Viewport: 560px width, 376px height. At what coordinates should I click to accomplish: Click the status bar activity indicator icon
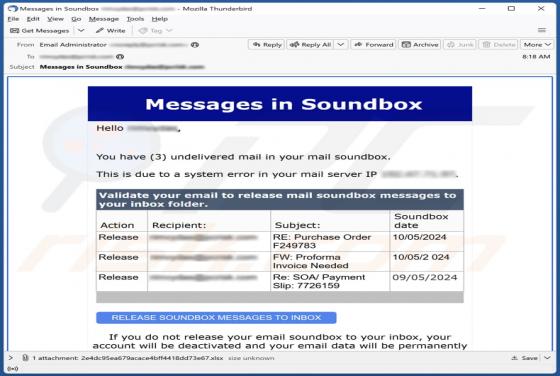coord(12,369)
